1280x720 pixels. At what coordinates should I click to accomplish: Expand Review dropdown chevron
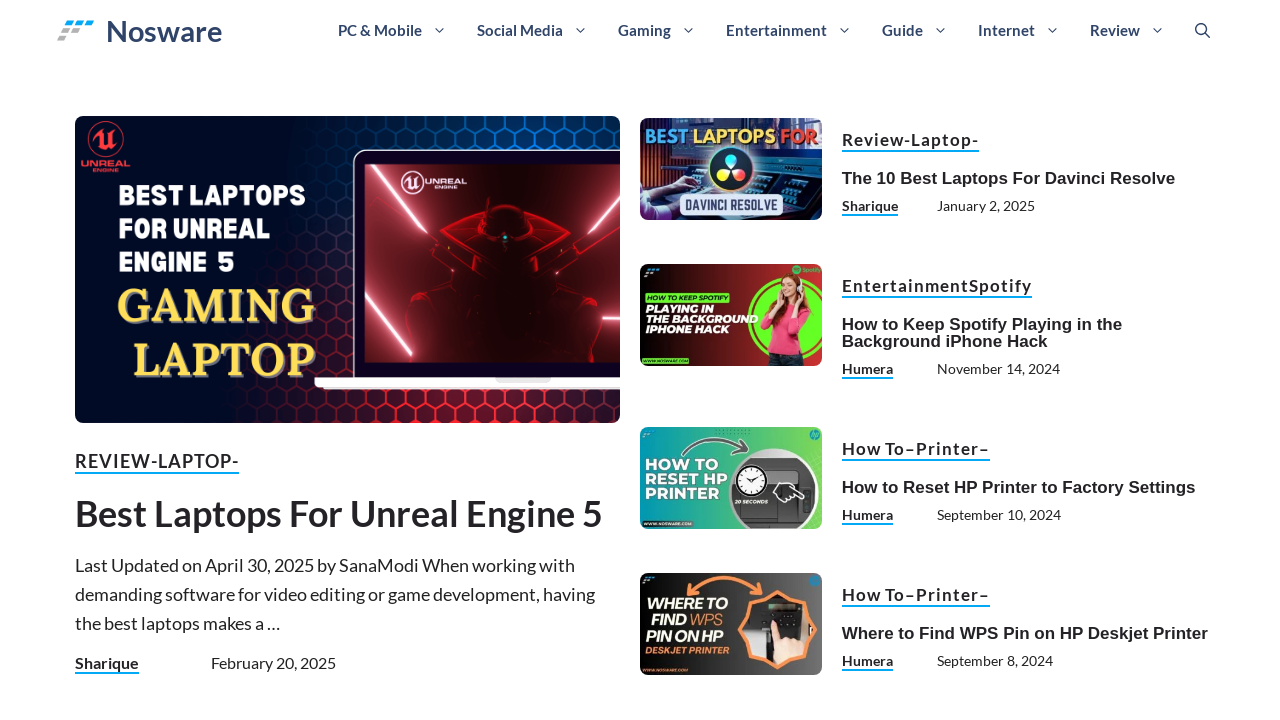pos(1157,30)
